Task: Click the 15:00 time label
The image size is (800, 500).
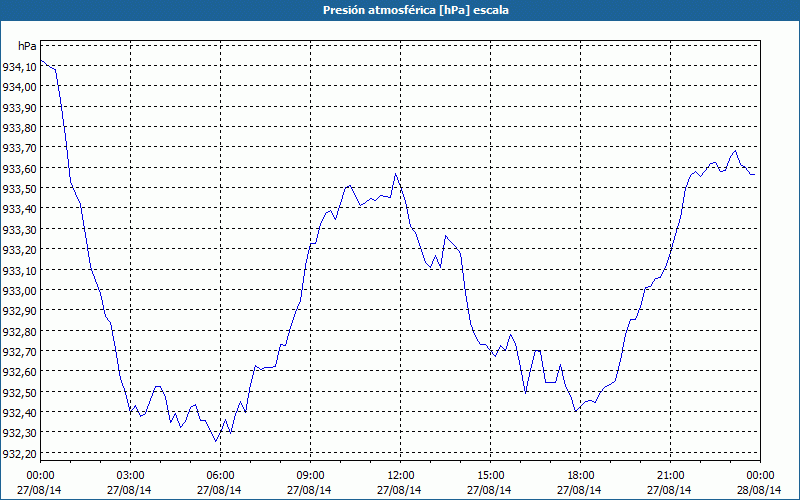Action: pos(490,476)
